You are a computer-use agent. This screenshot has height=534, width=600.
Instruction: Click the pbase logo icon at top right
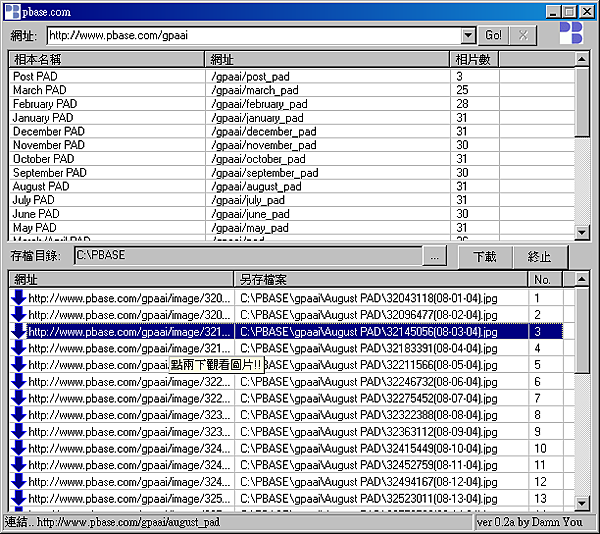point(571,33)
